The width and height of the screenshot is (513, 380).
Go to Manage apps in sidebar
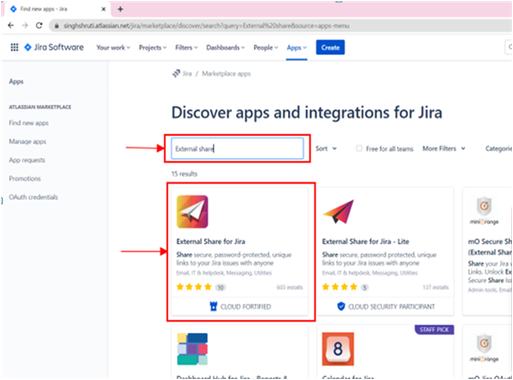pyautogui.click(x=28, y=142)
